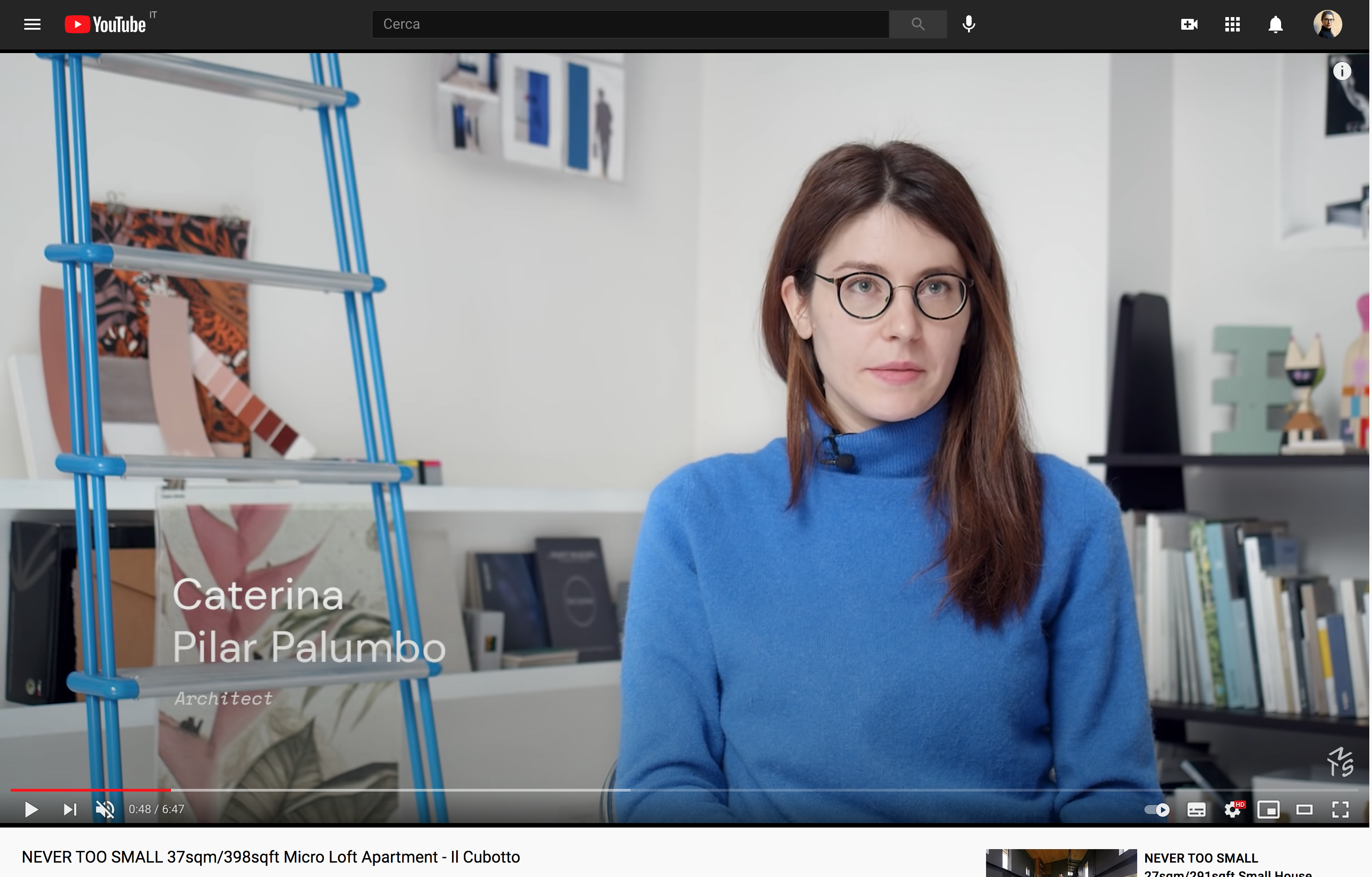Screen dimensions: 1372x877
Task: Open the create video camera icon
Action: (x=1189, y=24)
